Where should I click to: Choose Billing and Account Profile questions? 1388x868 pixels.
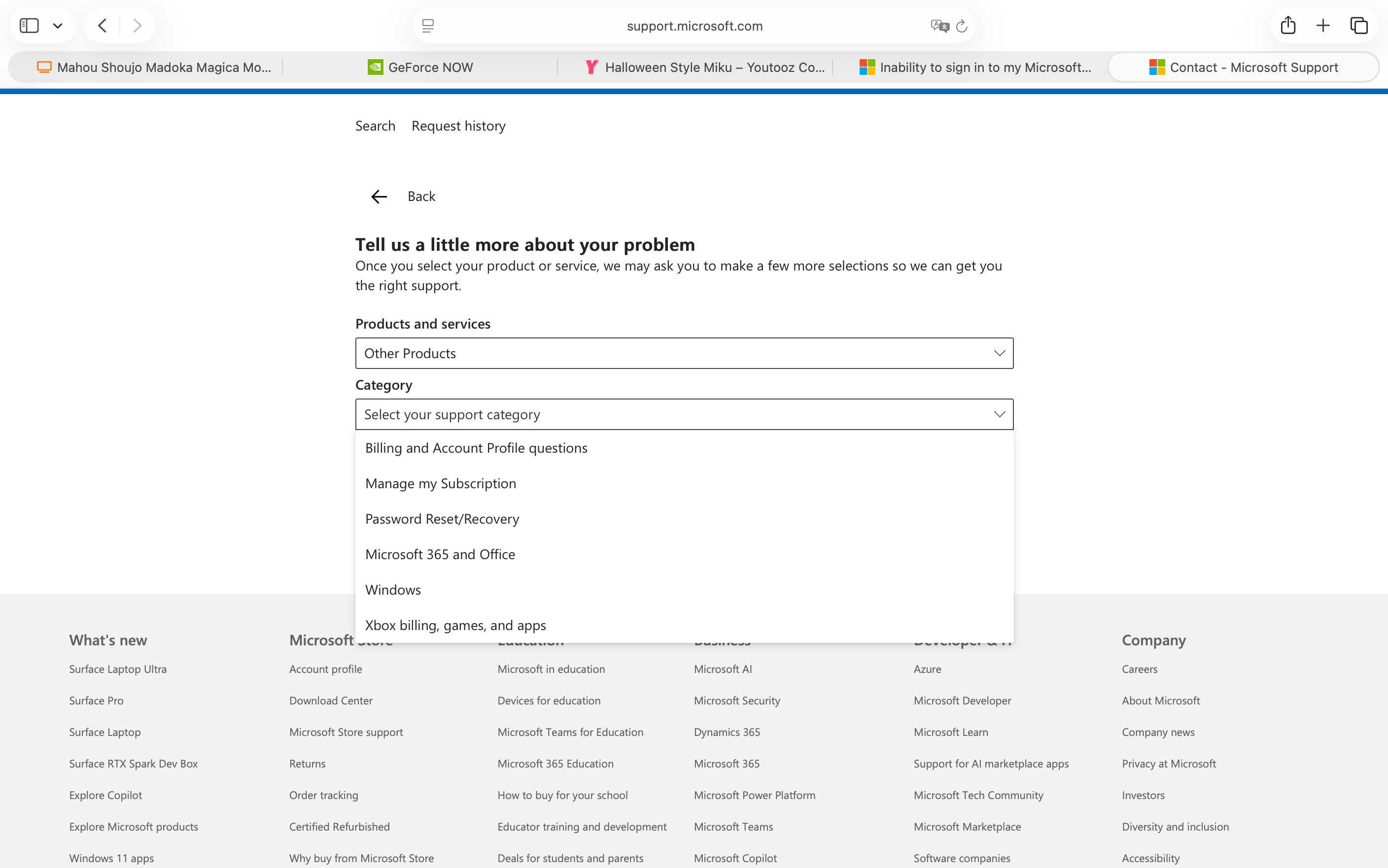684,448
